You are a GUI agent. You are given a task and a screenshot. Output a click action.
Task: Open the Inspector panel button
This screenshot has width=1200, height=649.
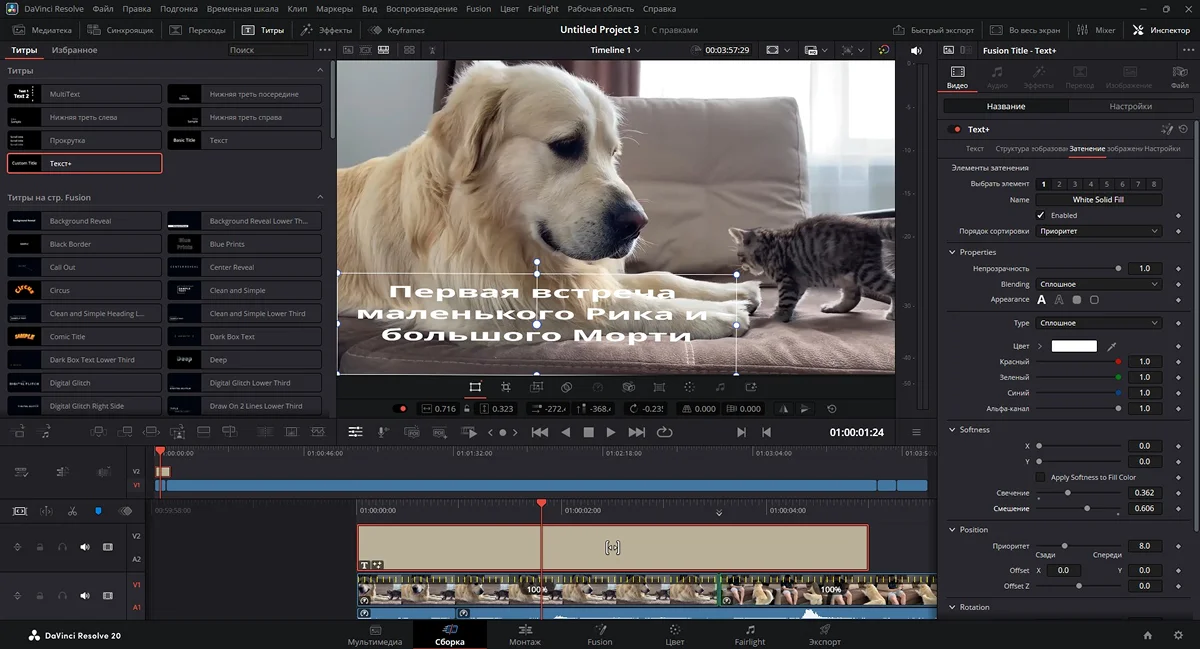1162,30
